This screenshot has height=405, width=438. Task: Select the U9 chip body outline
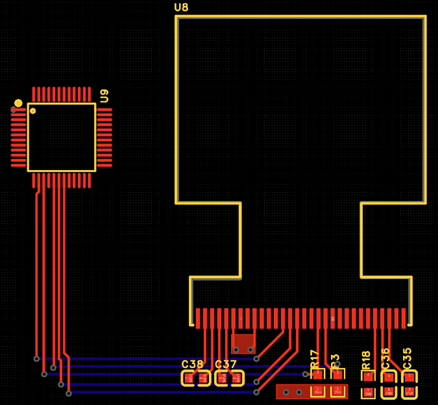tap(62, 137)
